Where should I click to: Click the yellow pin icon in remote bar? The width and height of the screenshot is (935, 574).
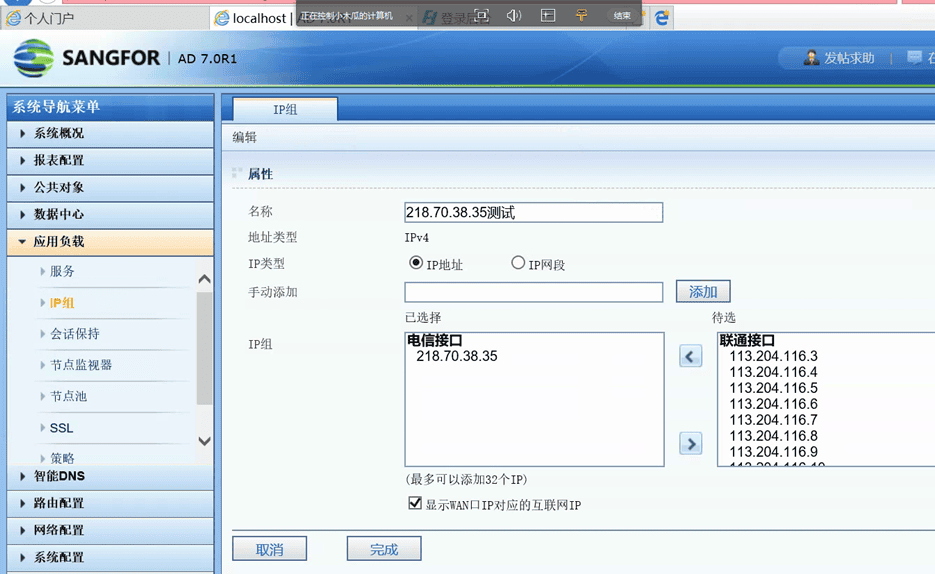pyautogui.click(x=581, y=15)
